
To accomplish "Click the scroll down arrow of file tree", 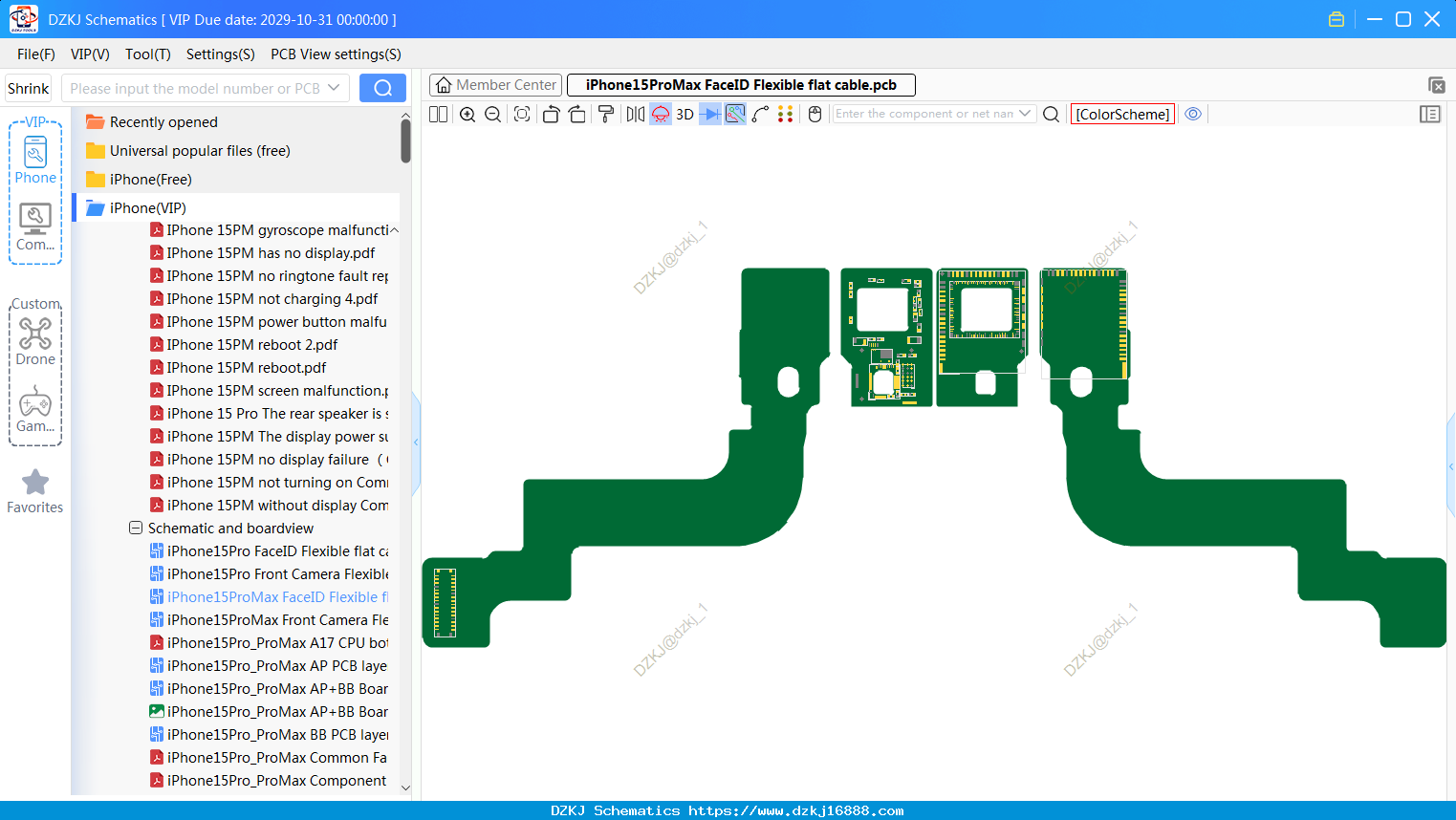I will (406, 788).
